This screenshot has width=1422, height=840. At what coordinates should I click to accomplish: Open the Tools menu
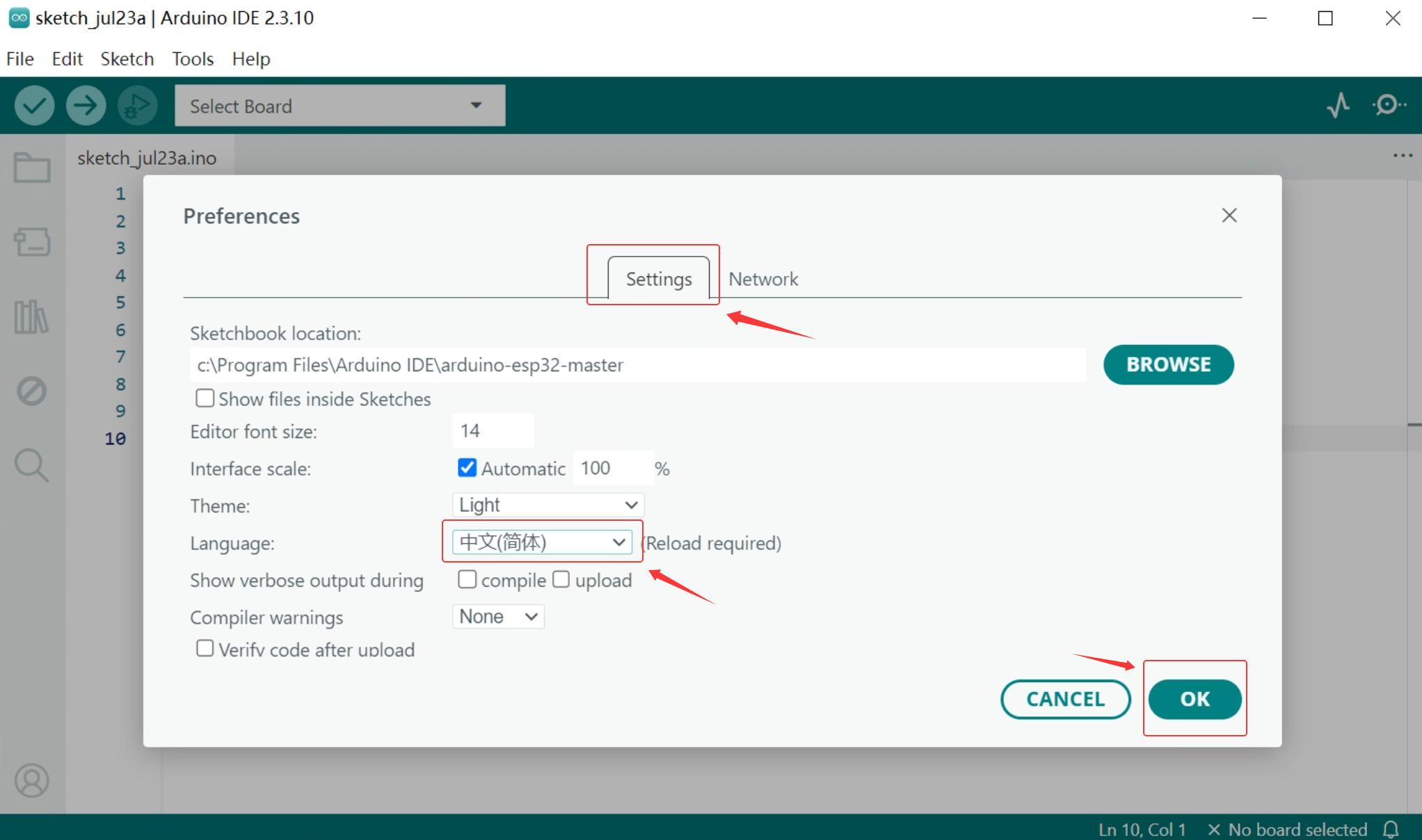tap(193, 59)
